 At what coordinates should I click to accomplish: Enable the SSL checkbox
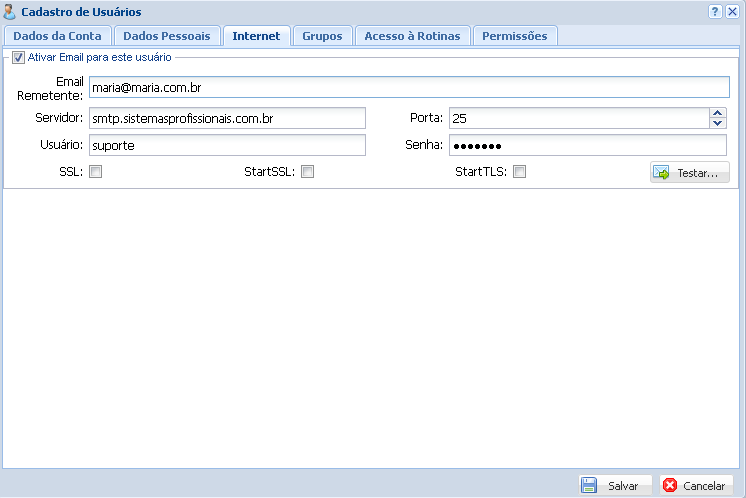pos(96,172)
